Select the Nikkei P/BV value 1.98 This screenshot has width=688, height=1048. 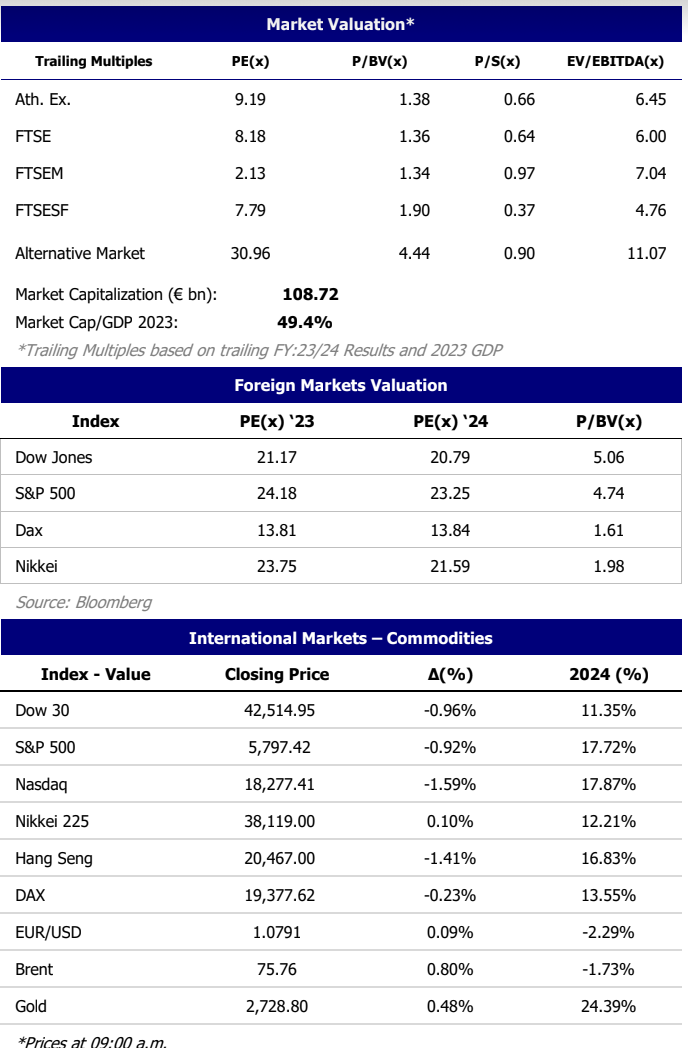(x=608, y=566)
